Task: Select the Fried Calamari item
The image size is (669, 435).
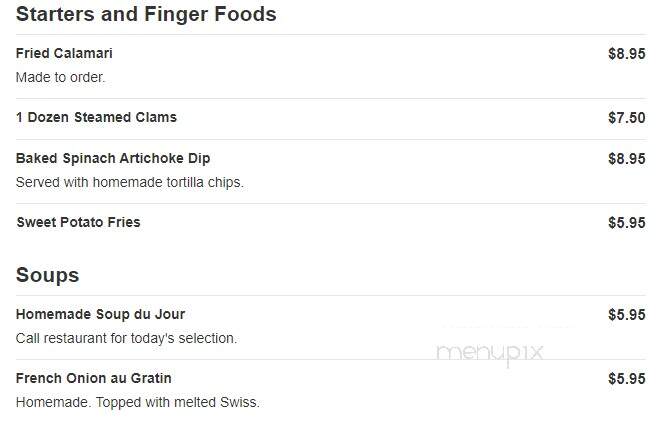Action: (x=64, y=53)
